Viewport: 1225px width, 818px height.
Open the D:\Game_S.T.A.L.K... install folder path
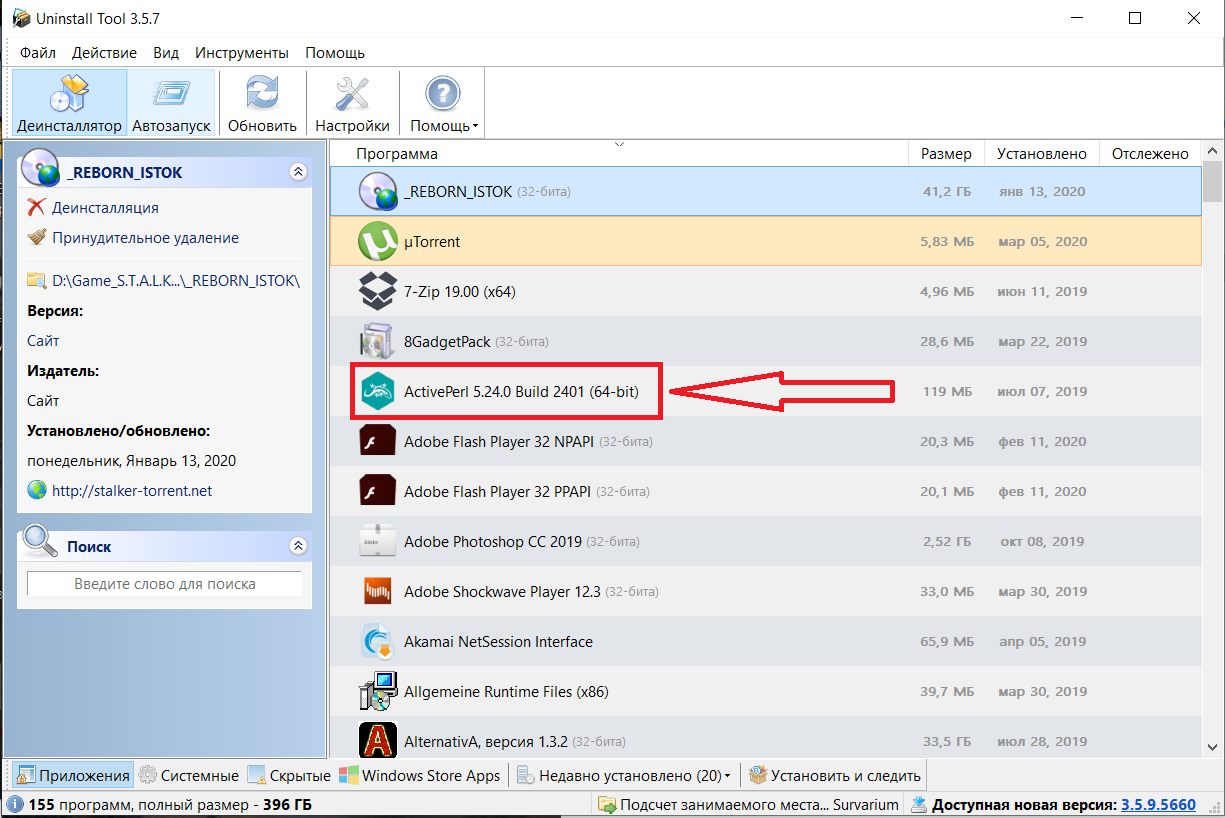pyautogui.click(x=176, y=280)
